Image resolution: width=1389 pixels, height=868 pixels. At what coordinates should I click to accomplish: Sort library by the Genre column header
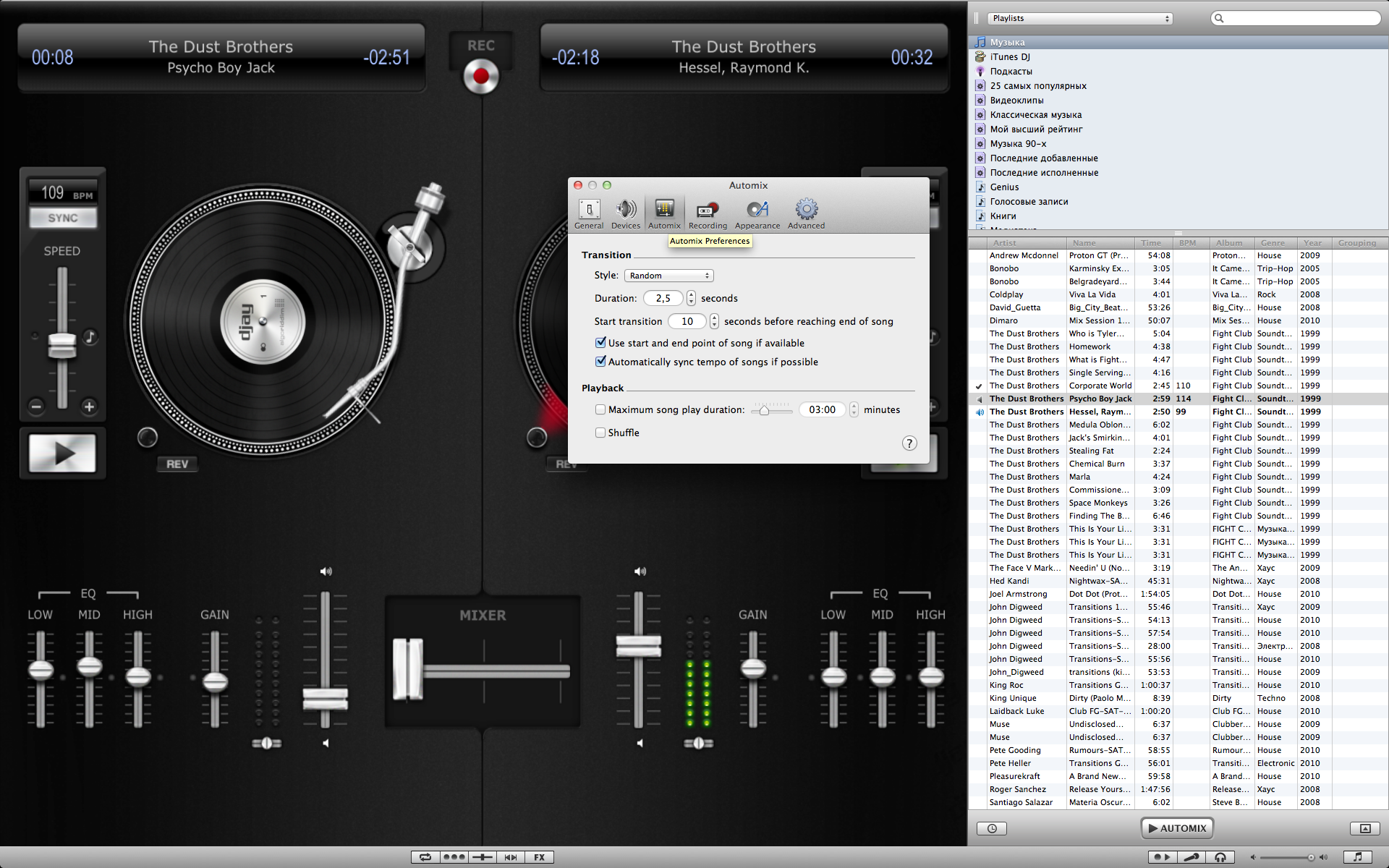(1275, 243)
